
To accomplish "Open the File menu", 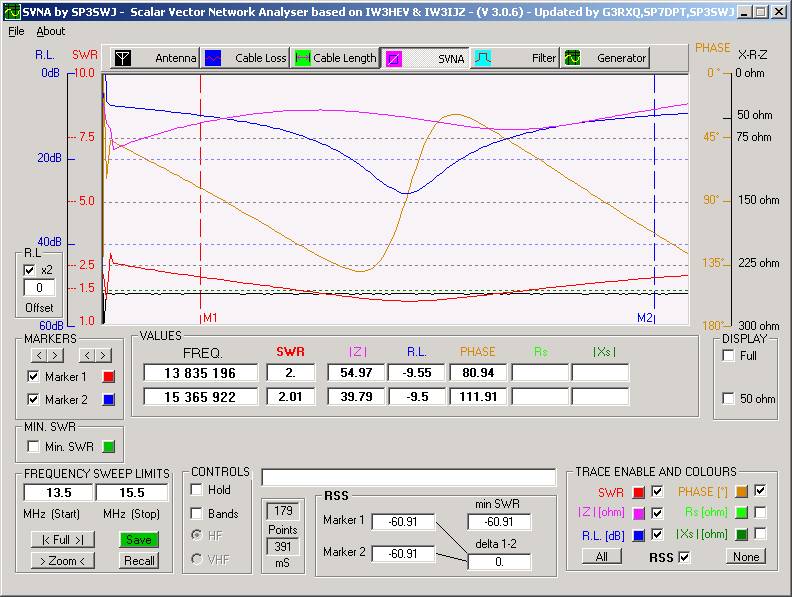I will coord(16,31).
